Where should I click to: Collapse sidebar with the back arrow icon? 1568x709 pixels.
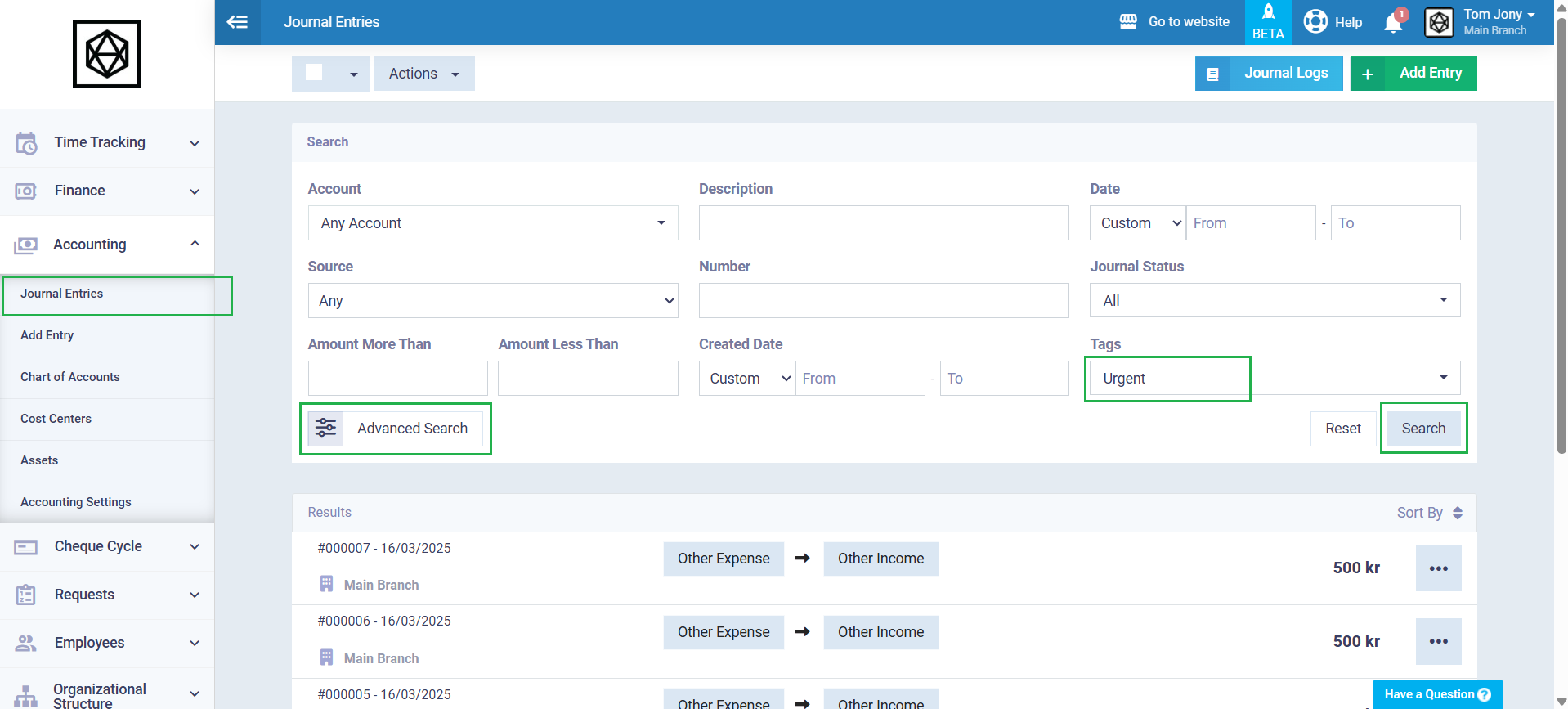coord(237,22)
